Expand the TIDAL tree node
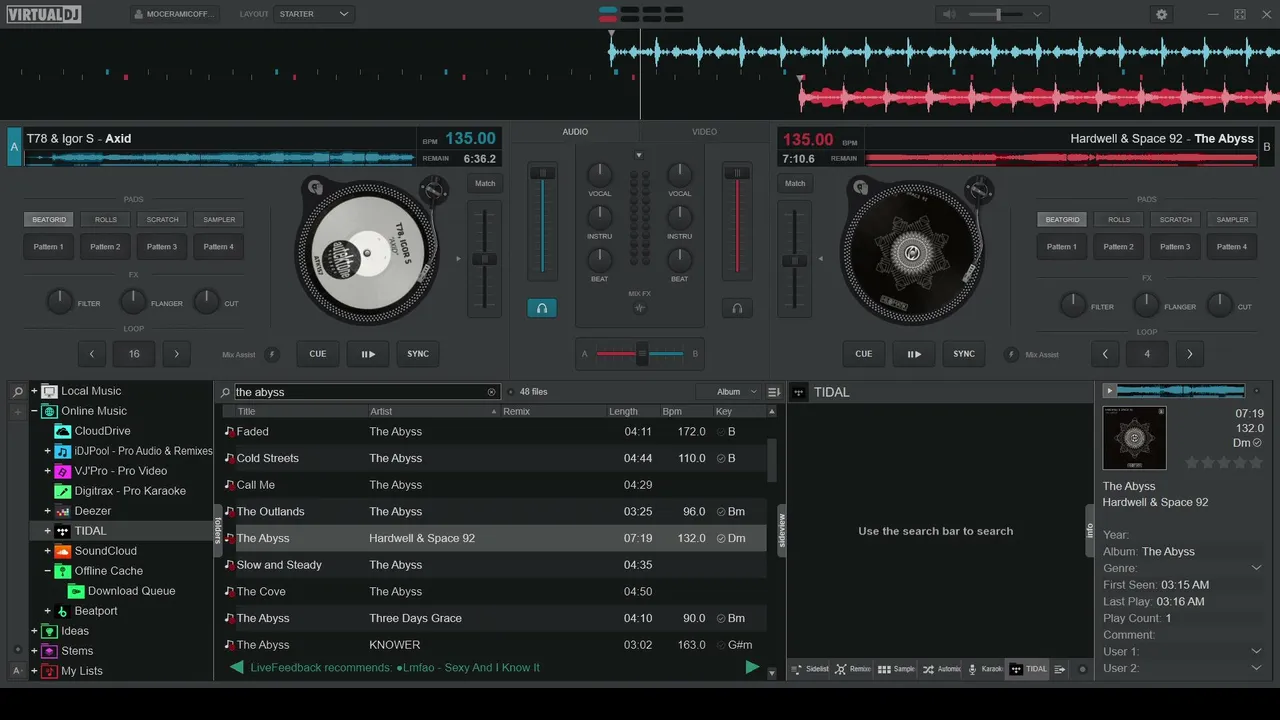 click(47, 531)
